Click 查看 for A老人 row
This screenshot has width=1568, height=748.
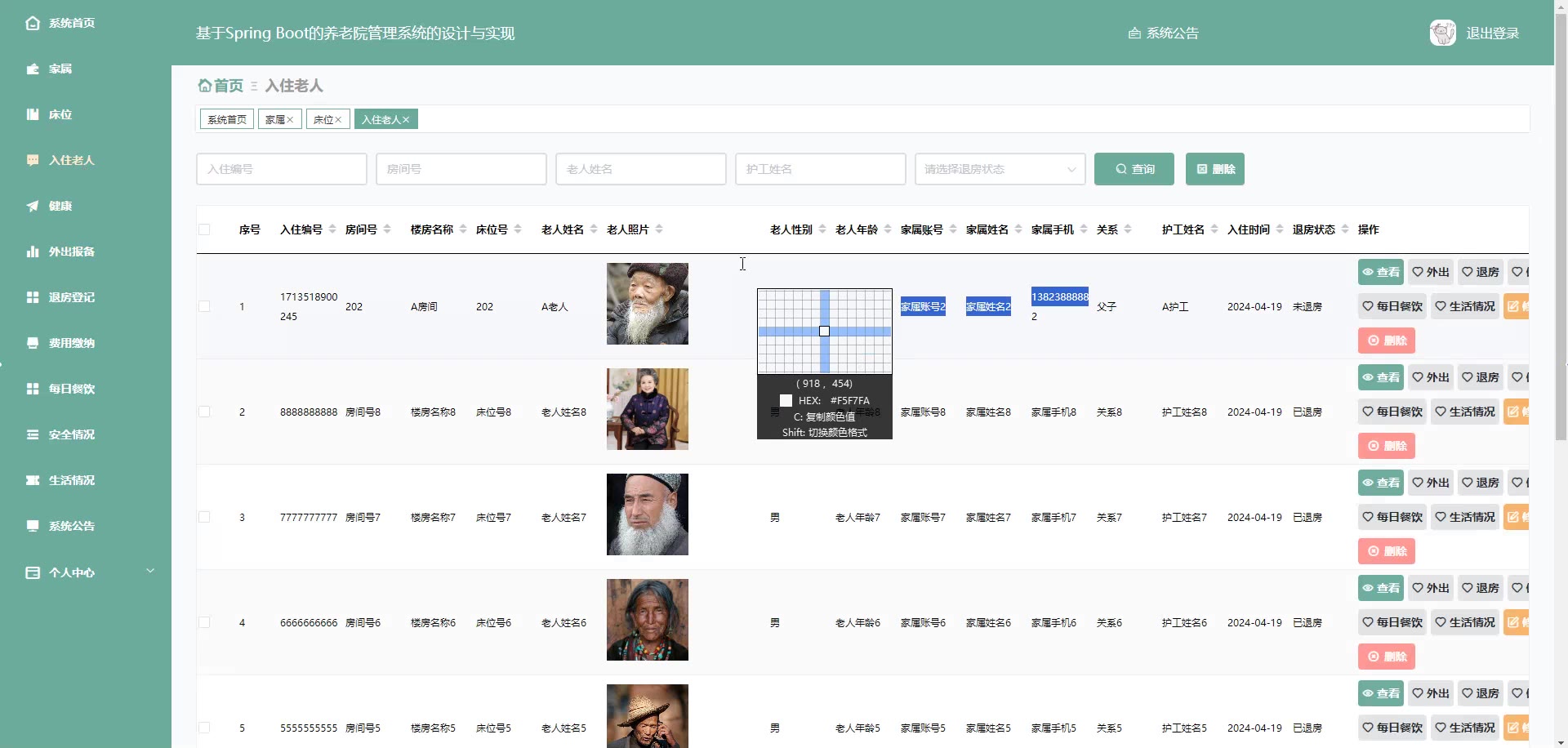pos(1381,272)
